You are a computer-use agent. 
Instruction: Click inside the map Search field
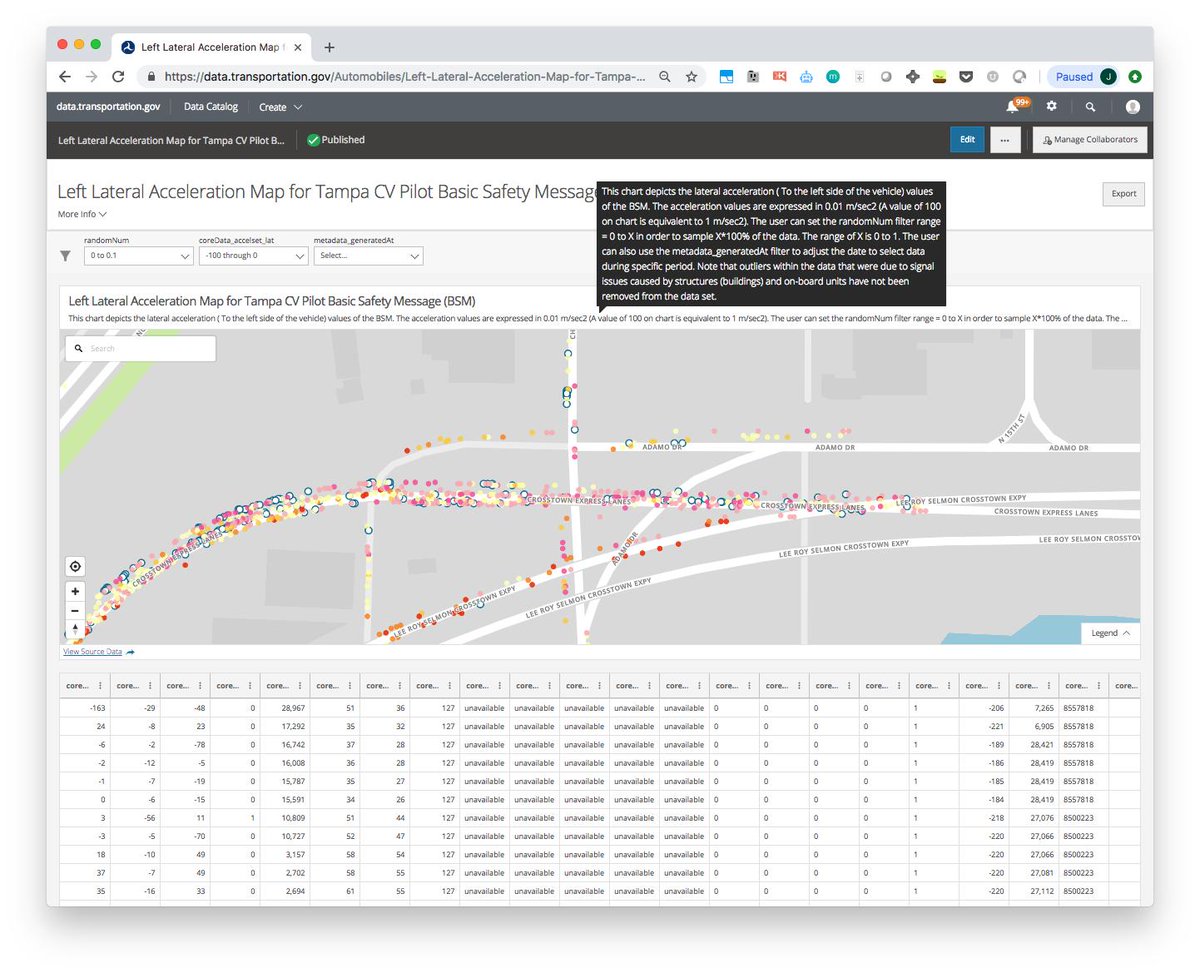tap(140, 348)
